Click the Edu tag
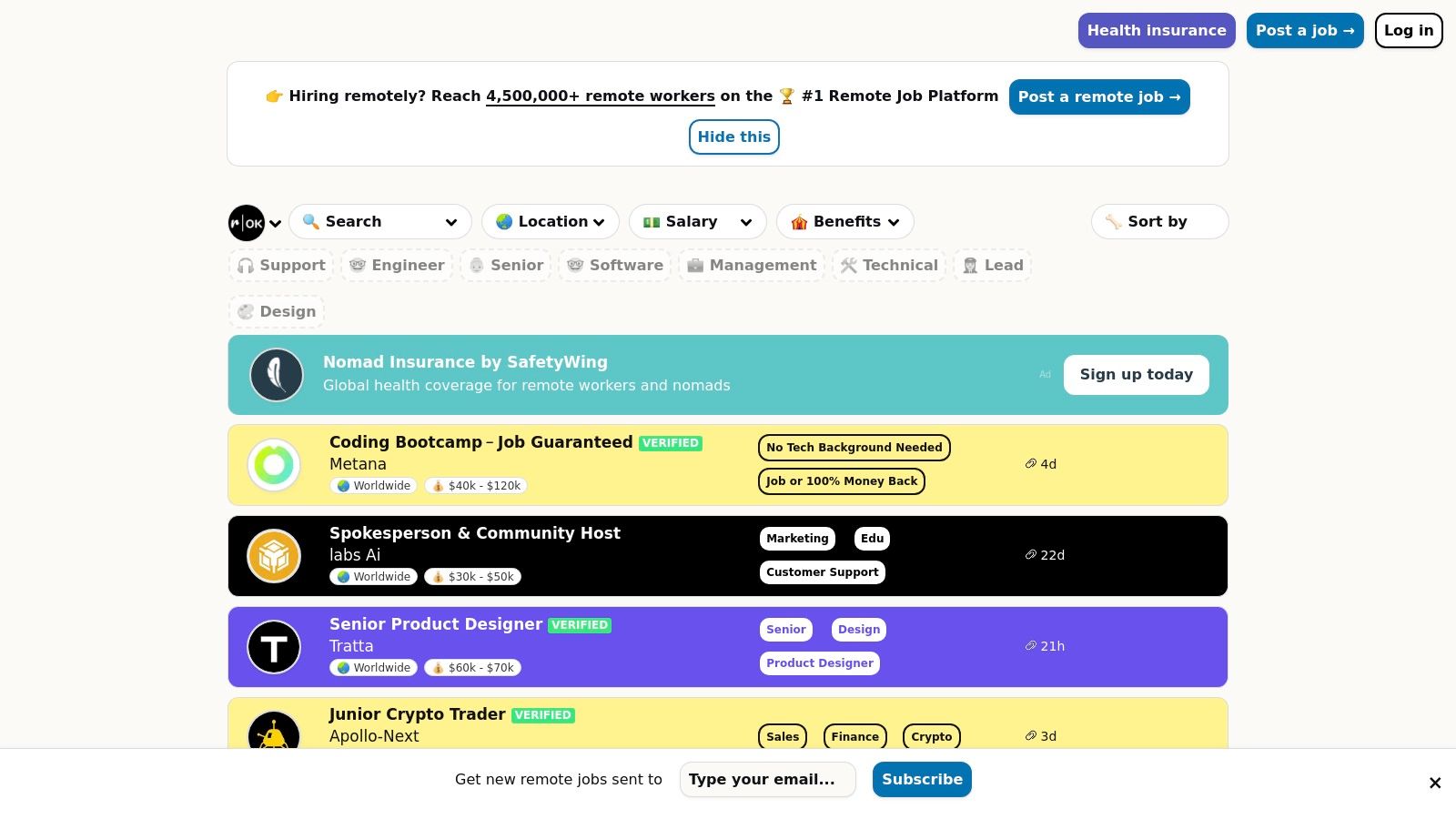 click(x=873, y=539)
